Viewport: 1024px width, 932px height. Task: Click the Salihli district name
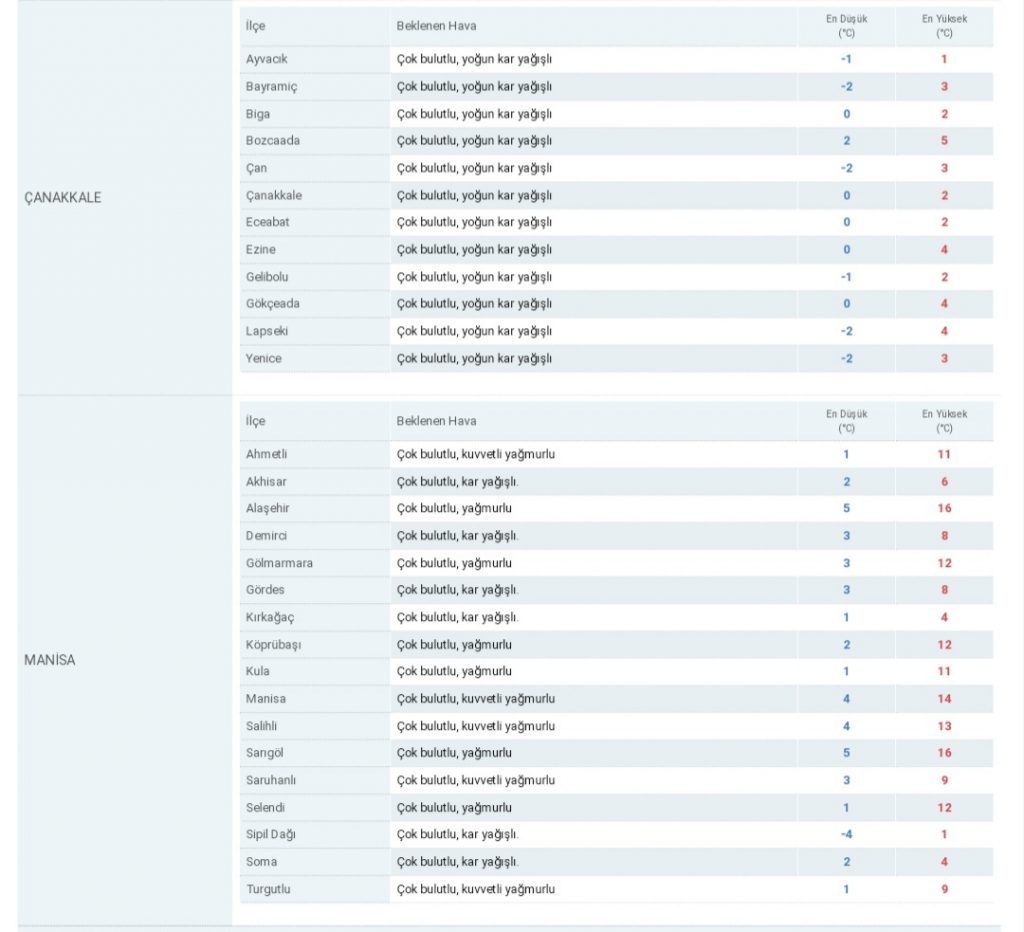tap(261, 726)
